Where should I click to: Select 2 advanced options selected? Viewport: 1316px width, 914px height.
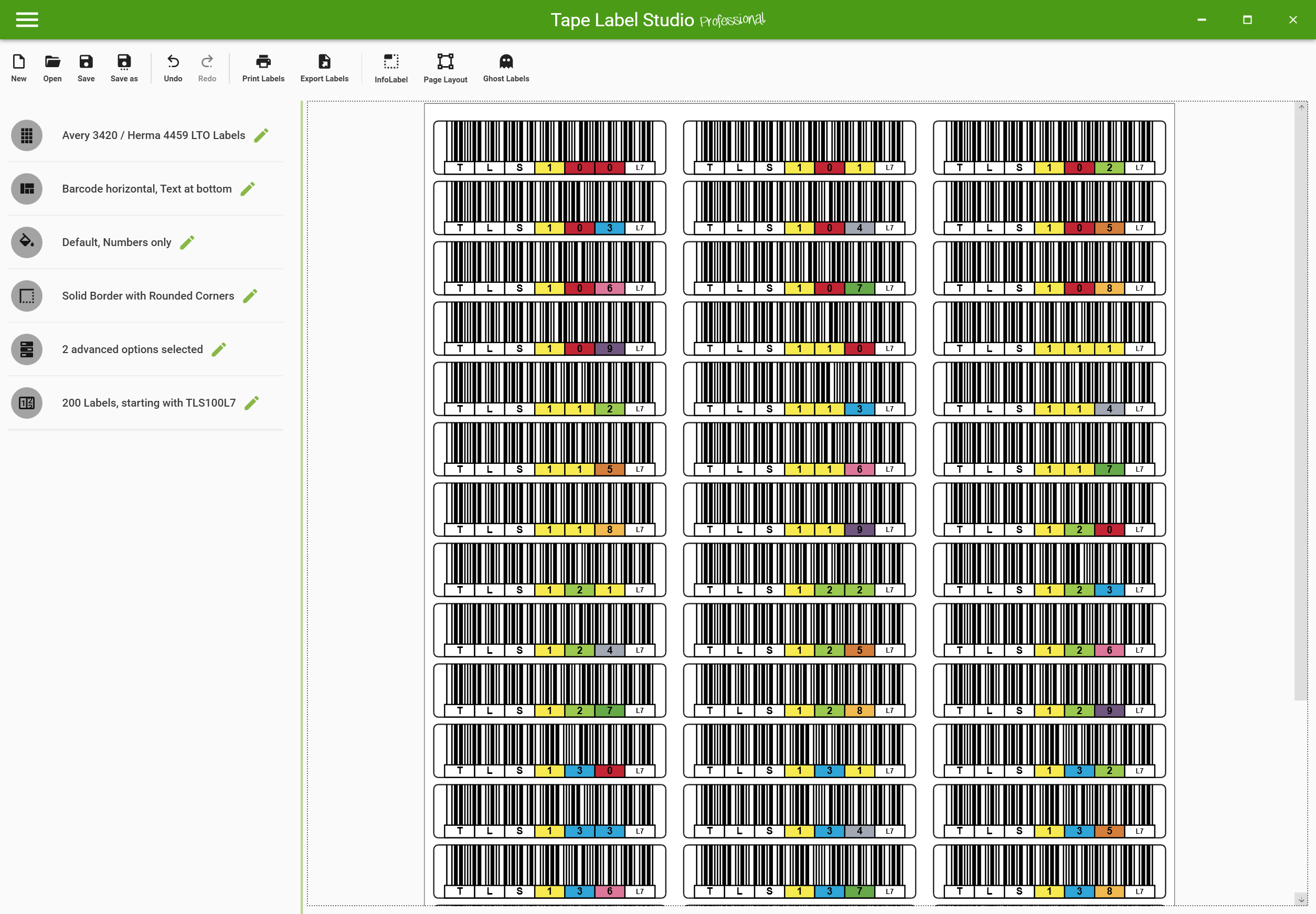point(132,349)
